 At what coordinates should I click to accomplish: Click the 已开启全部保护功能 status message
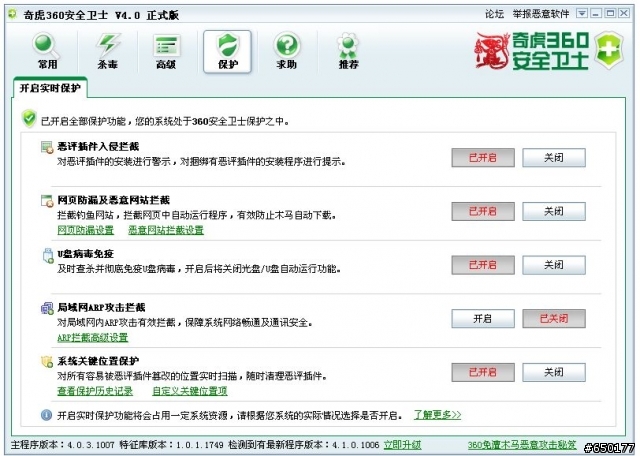[x=165, y=121]
